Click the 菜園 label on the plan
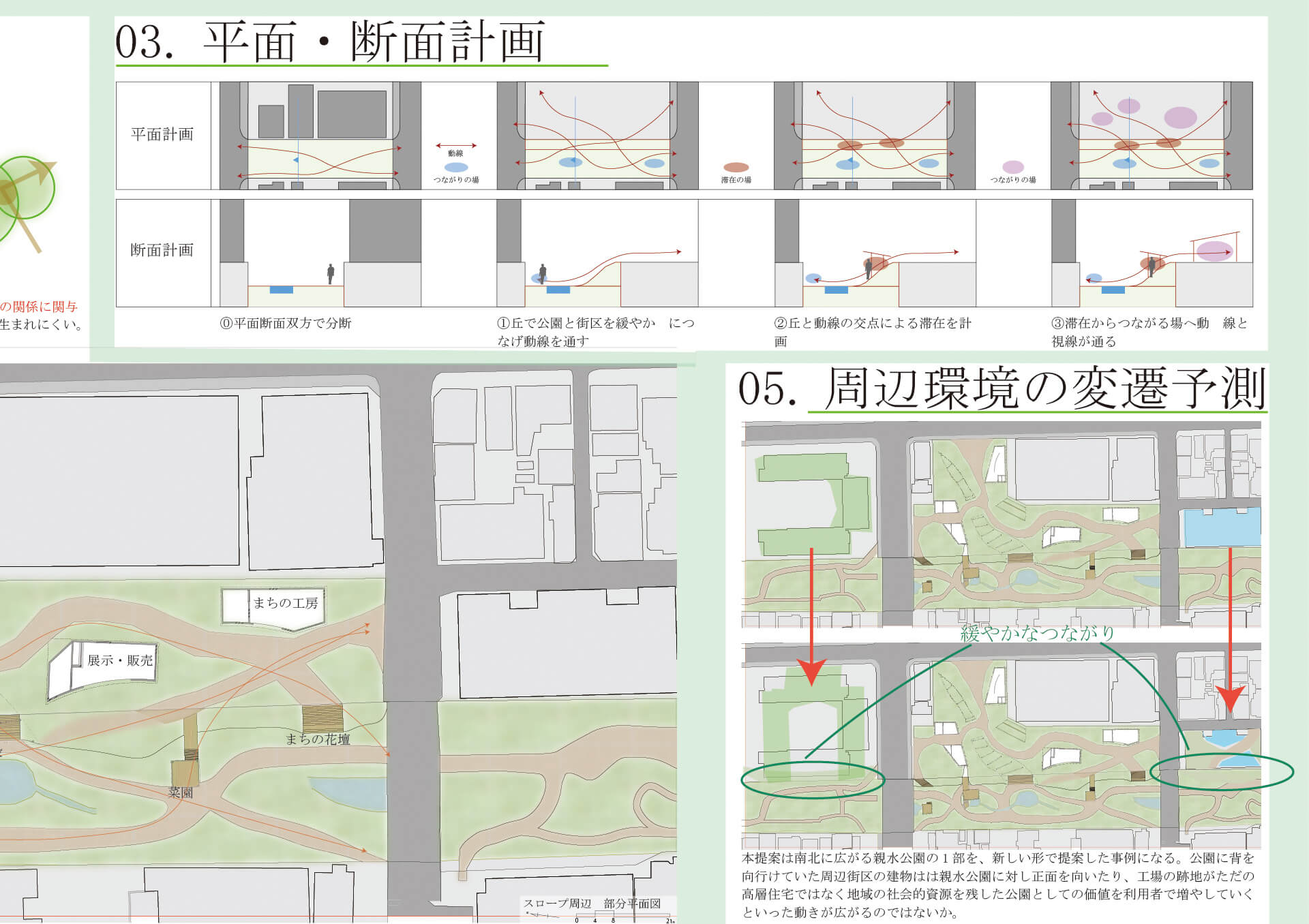Image resolution: width=1309 pixels, height=924 pixels. coord(181,793)
